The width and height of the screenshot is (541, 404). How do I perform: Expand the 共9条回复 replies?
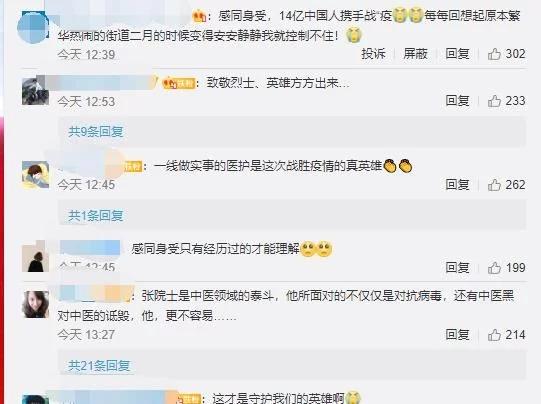(x=96, y=131)
